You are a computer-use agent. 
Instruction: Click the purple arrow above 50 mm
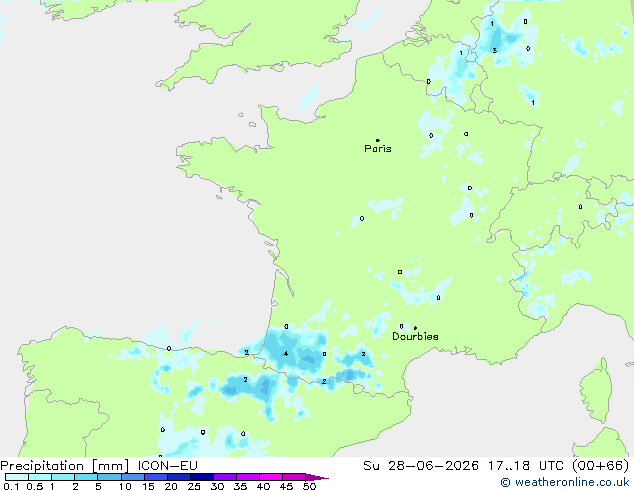coord(317,477)
